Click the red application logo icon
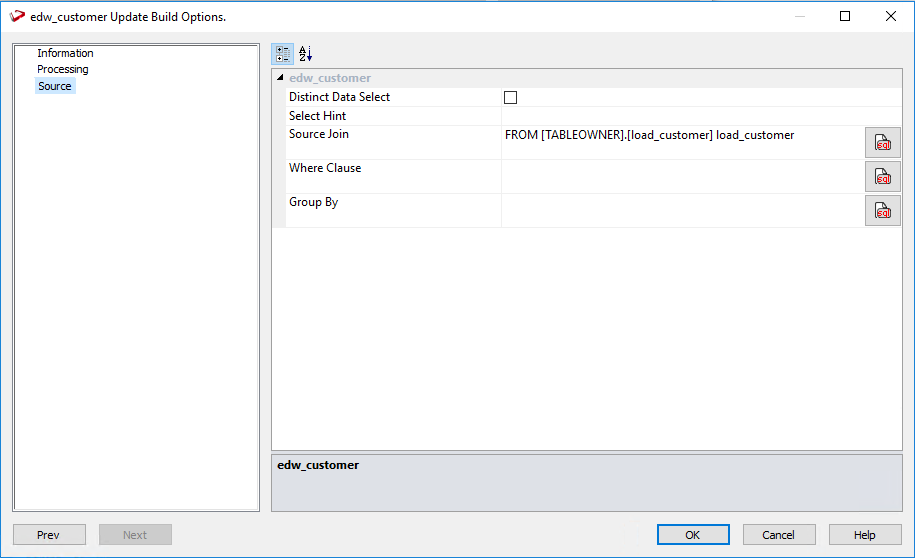The width and height of the screenshot is (915, 558). (x=17, y=16)
